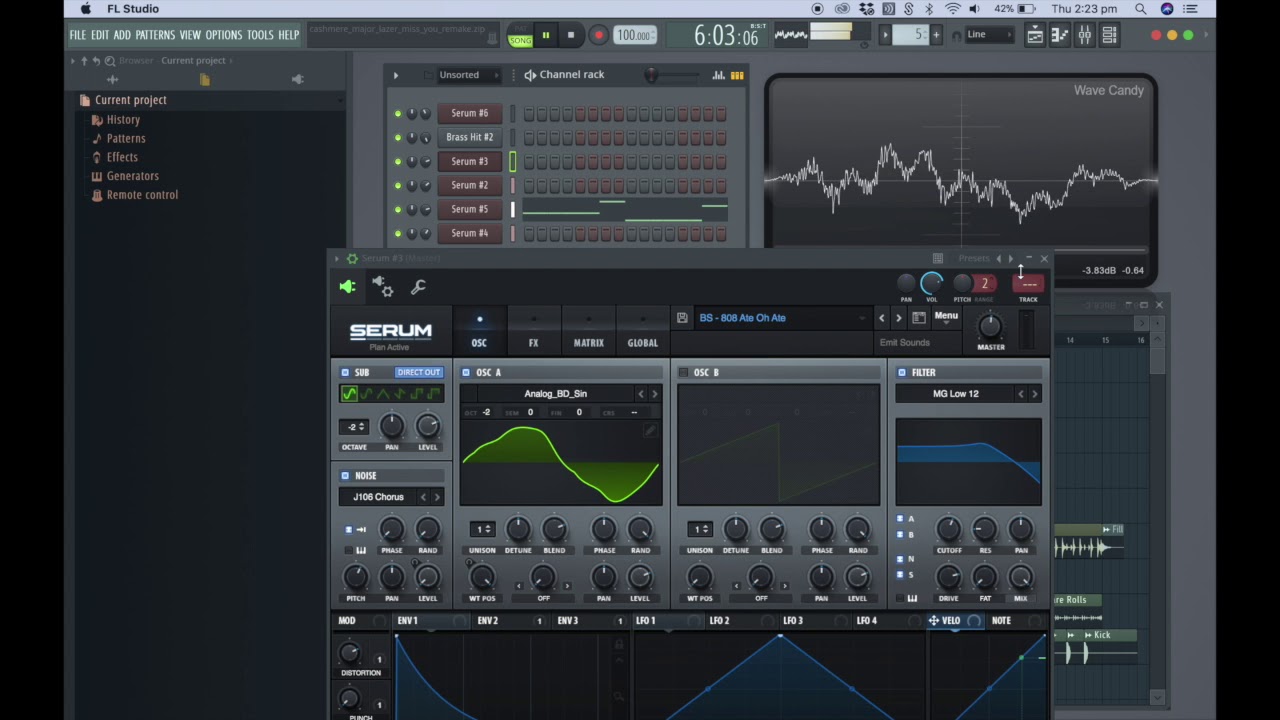Image resolution: width=1280 pixels, height=720 pixels.
Task: Click next filter type arrow in FILTER
Action: point(1034,394)
